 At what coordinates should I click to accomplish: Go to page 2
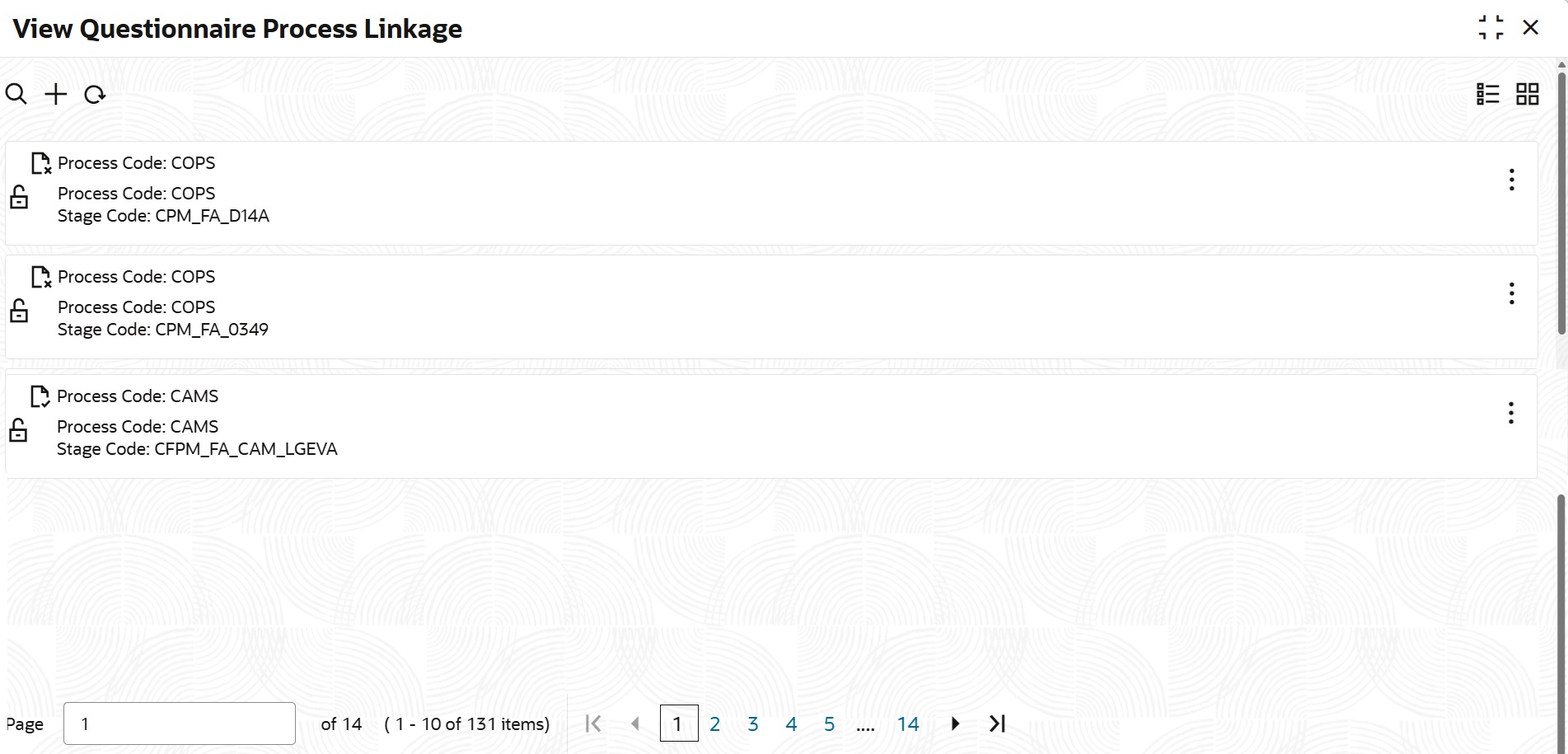tap(714, 724)
